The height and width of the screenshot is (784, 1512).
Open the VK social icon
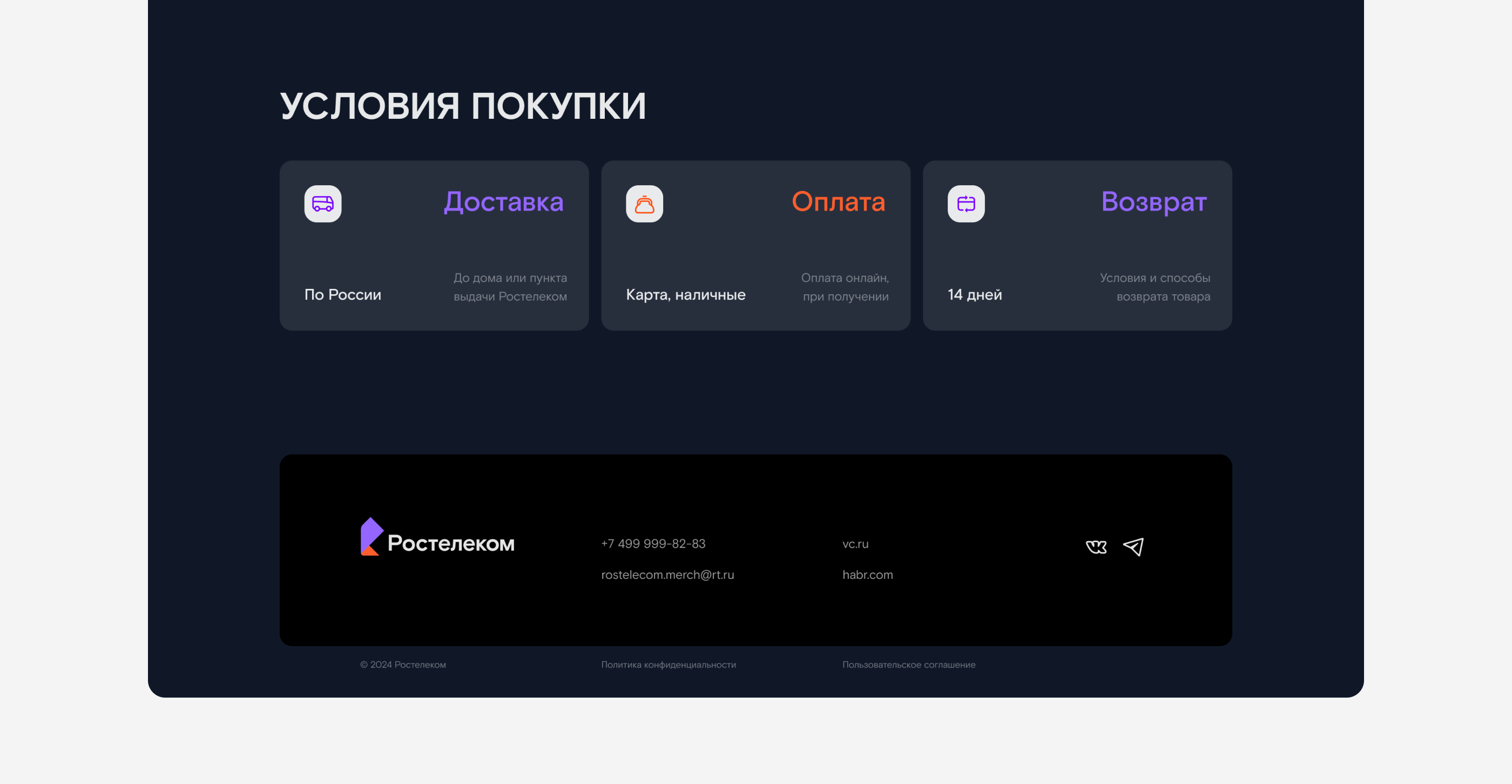tap(1096, 547)
